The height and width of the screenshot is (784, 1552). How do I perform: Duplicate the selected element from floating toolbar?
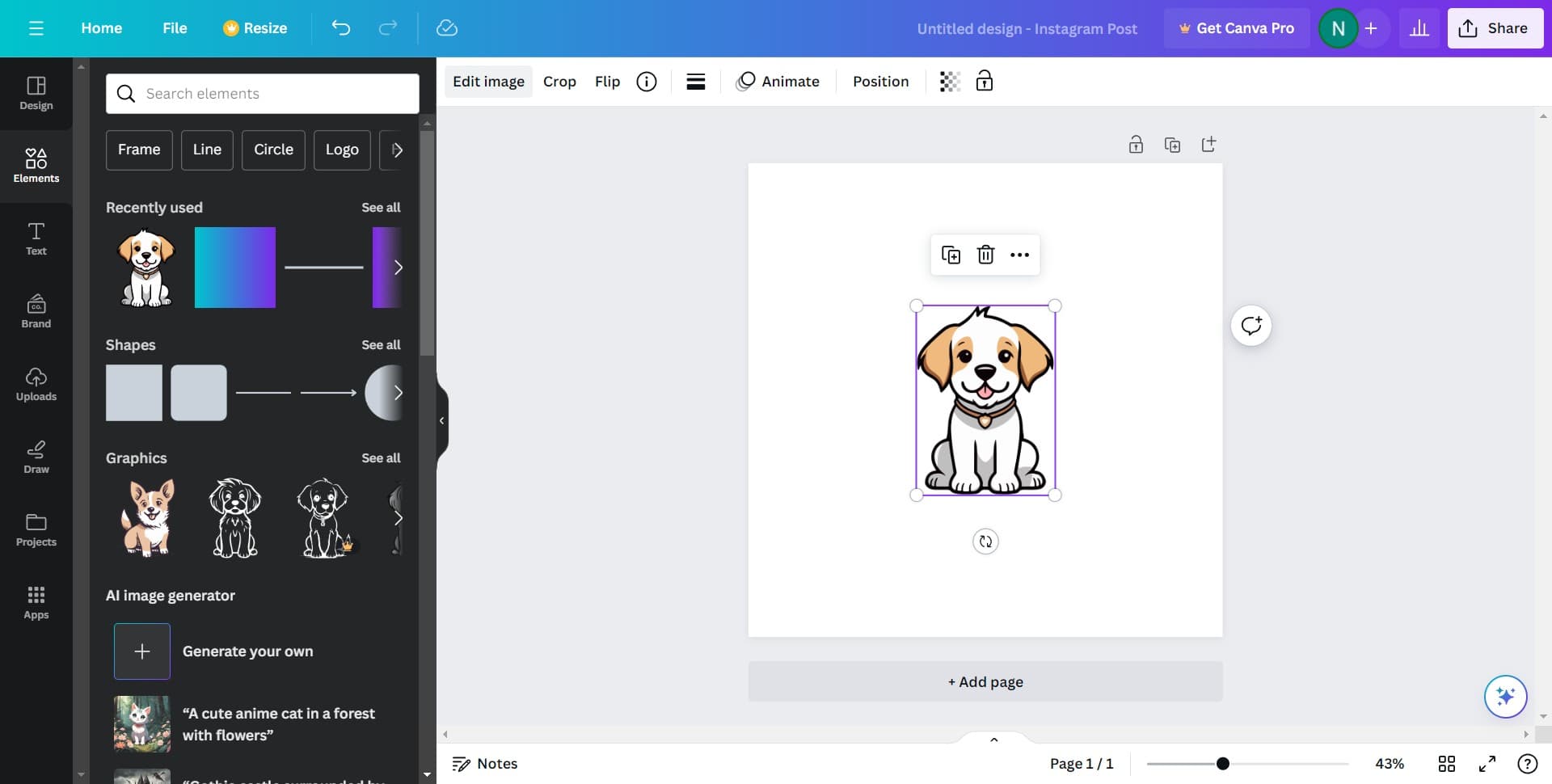(951, 255)
